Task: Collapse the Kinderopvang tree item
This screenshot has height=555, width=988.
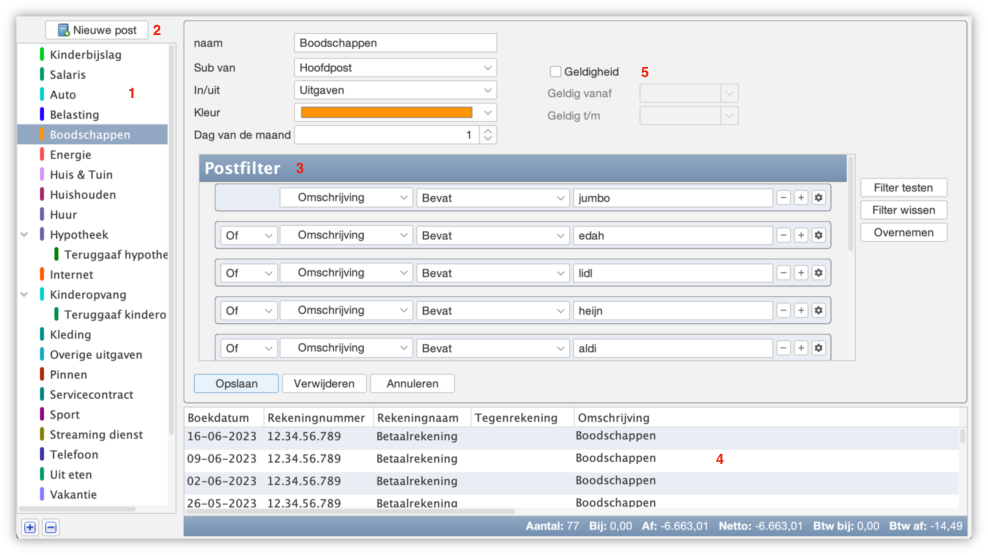Action: pos(25,295)
